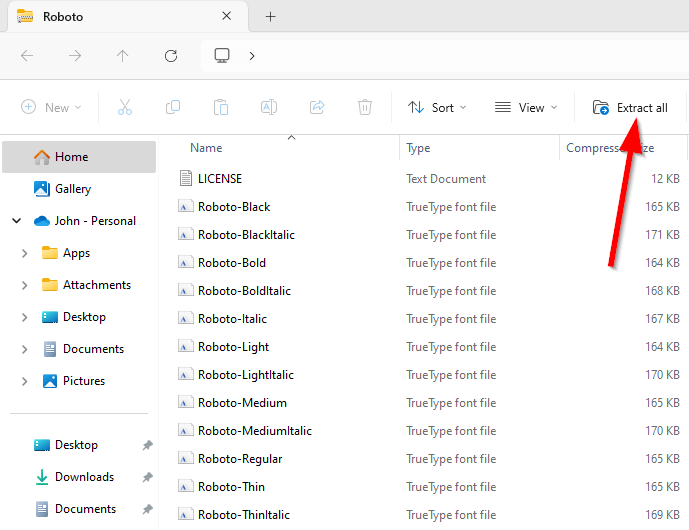Screen dimensions: 689x530
Task: Click the LICENSE file document icon
Action: pyautogui.click(x=186, y=178)
